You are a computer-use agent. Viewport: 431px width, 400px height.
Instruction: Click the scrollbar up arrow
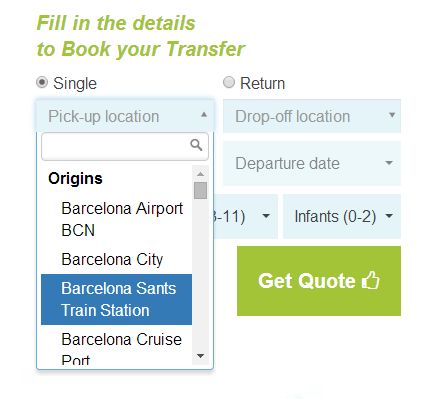point(200,174)
